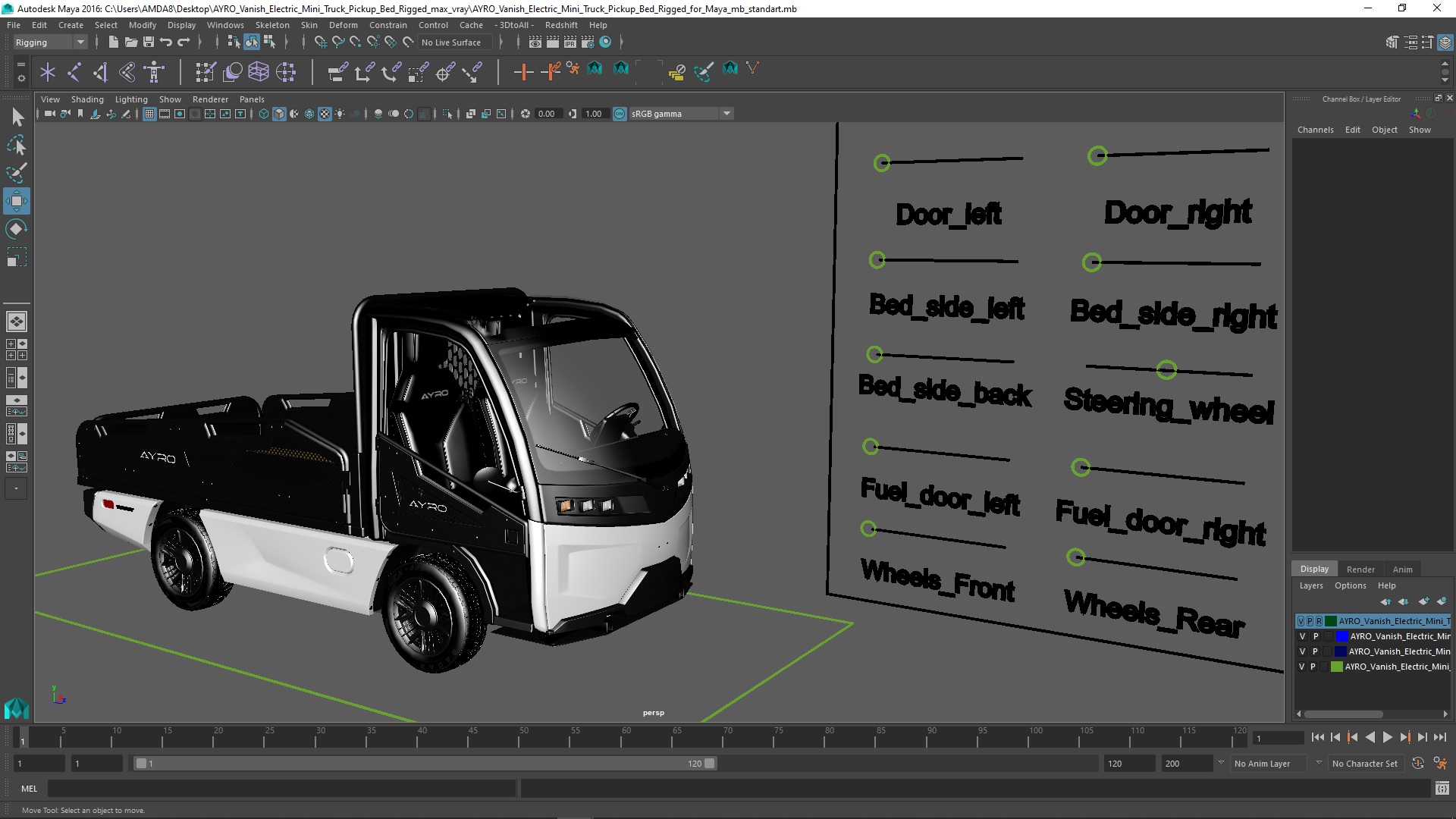Viewport: 1456px width, 819px height.
Task: Save the scene with the disk icon
Action: tap(148, 42)
